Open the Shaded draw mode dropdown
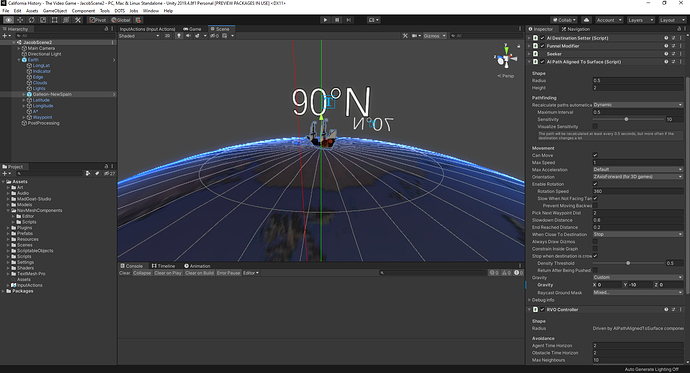 139,36
